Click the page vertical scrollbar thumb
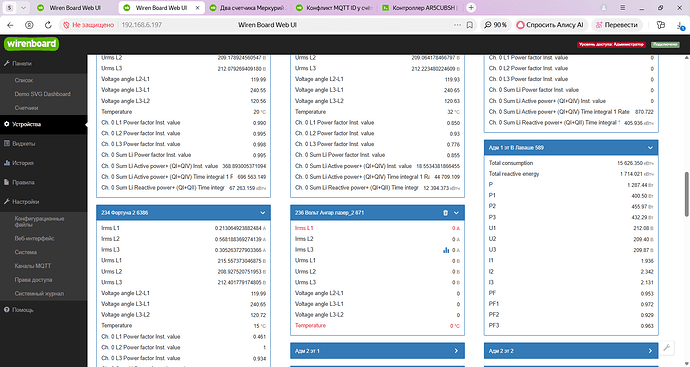The height and width of the screenshot is (367, 690). pos(686,195)
